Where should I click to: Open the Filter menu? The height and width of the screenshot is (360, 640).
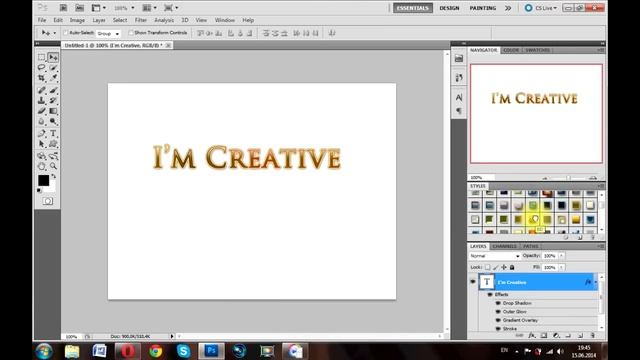tap(141, 20)
